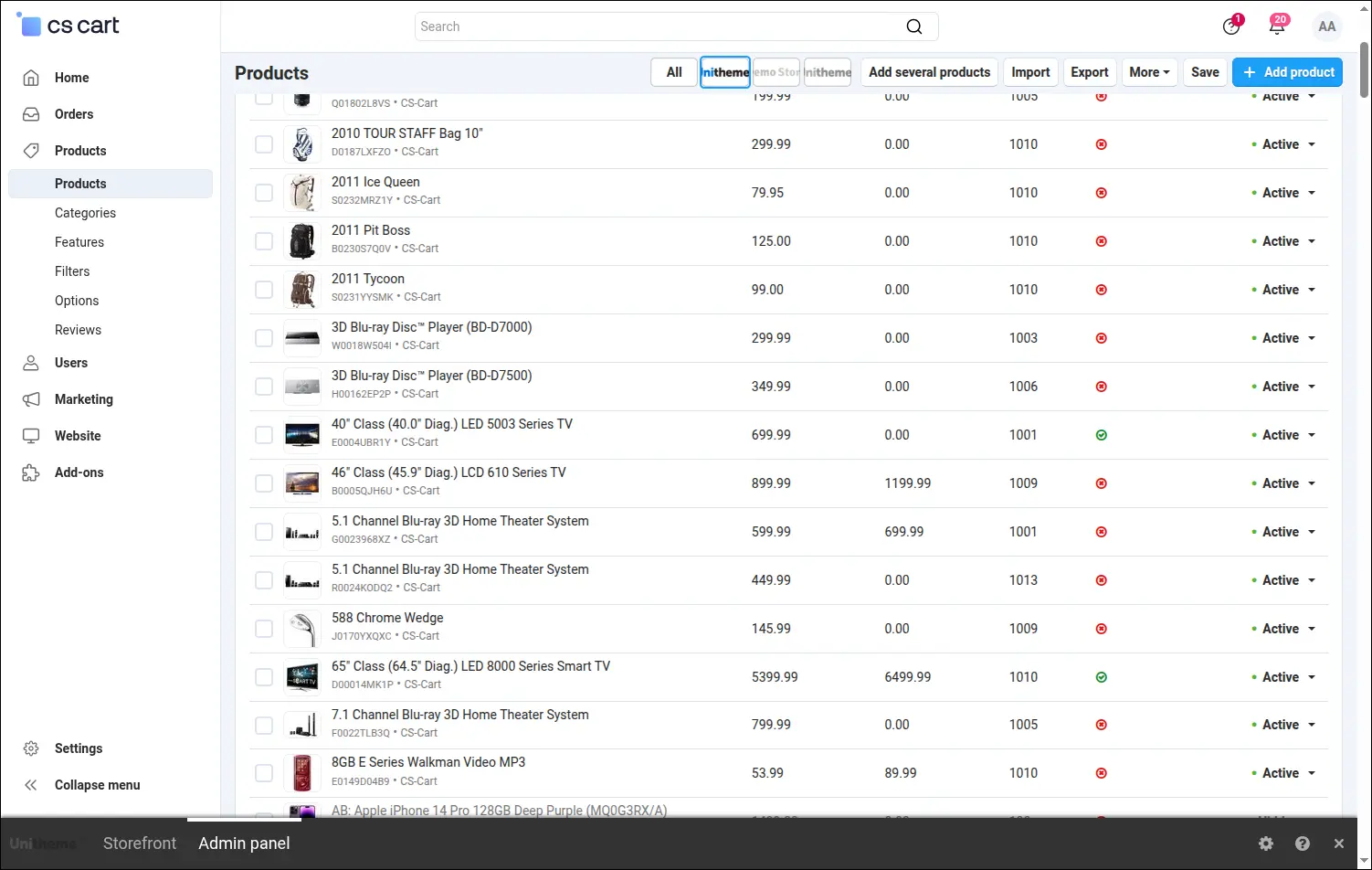The height and width of the screenshot is (870, 1372).
Task: Click the blue Add product button
Action: [1287, 72]
